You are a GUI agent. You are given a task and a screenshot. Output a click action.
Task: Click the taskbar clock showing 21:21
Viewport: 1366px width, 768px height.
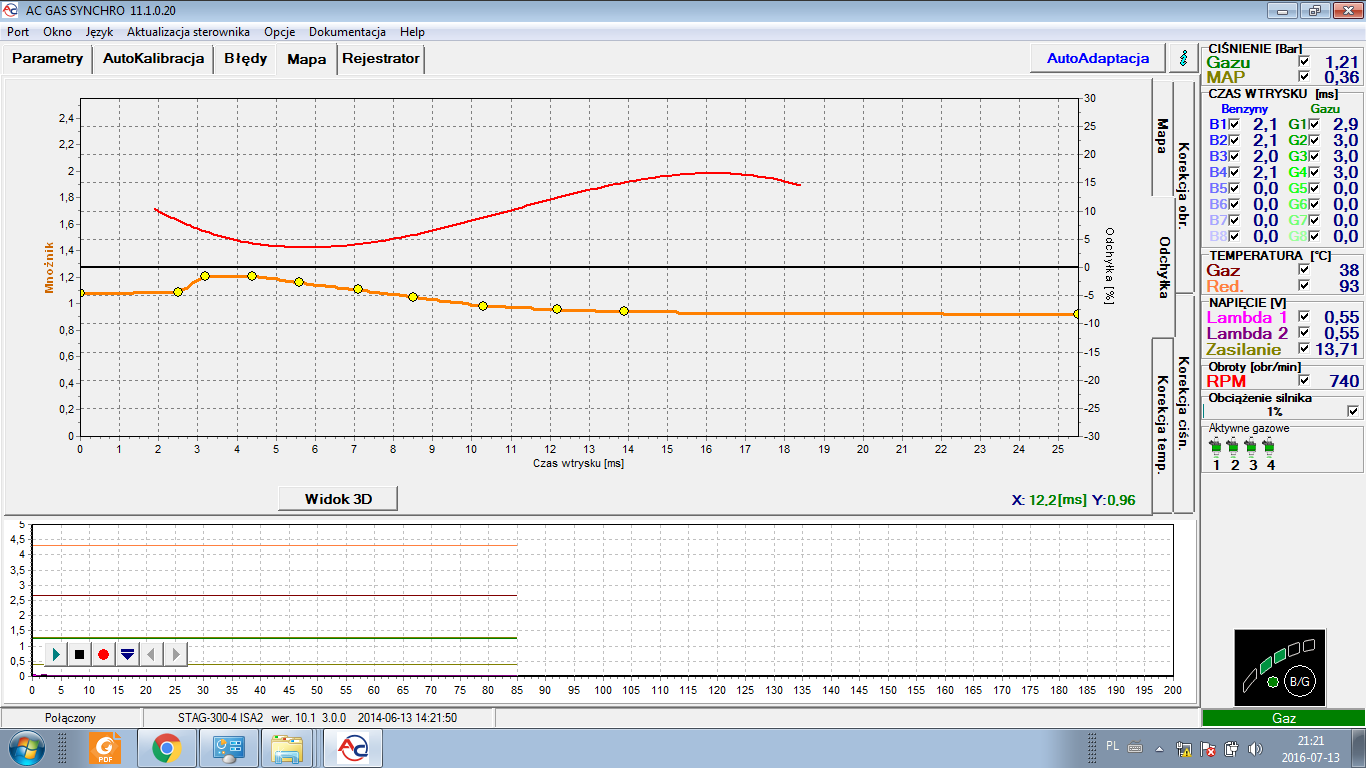(x=1310, y=741)
